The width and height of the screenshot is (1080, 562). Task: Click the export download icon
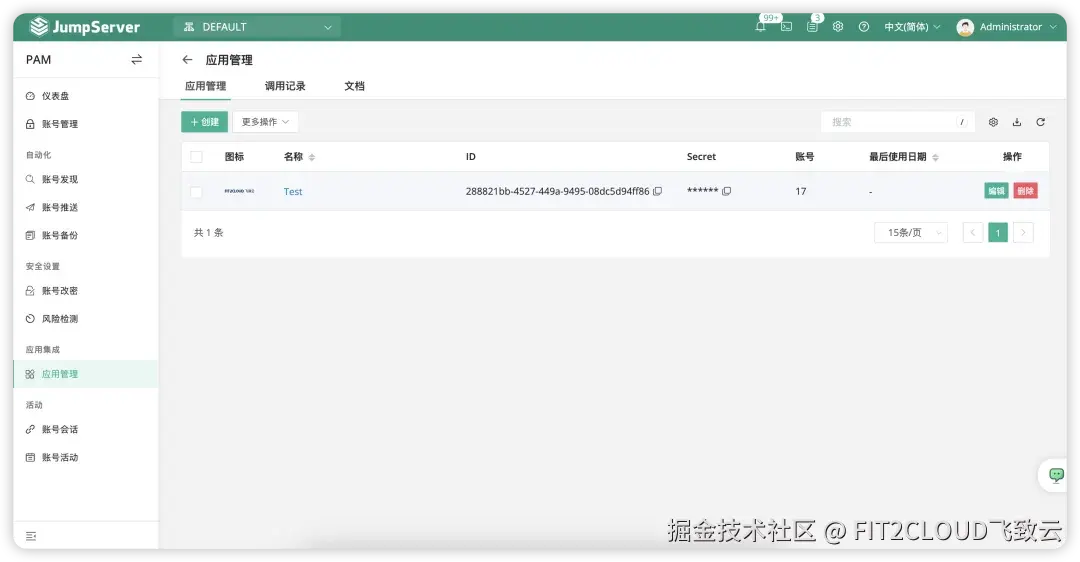tap(1017, 122)
